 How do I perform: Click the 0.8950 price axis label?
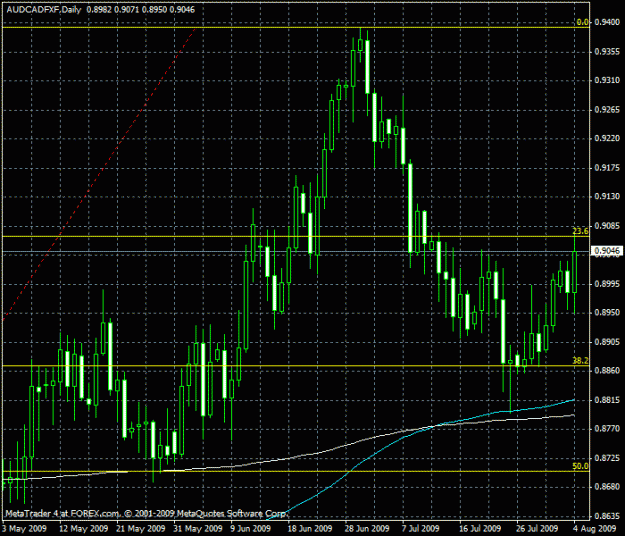607,313
